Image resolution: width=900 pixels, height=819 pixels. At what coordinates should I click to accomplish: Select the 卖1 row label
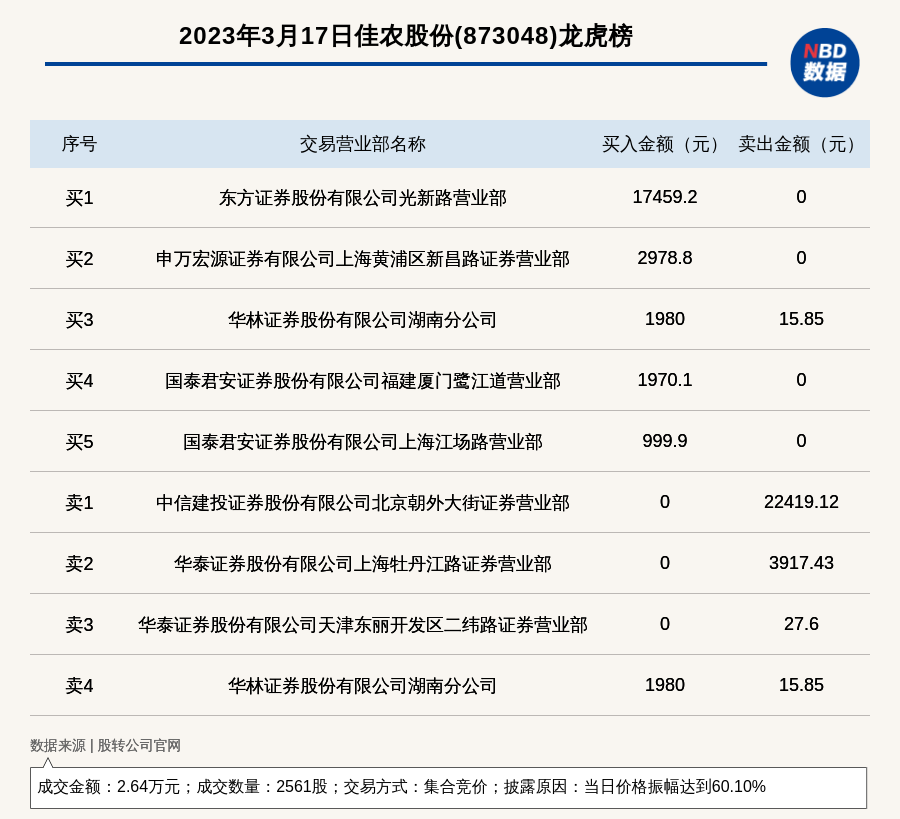(79, 503)
